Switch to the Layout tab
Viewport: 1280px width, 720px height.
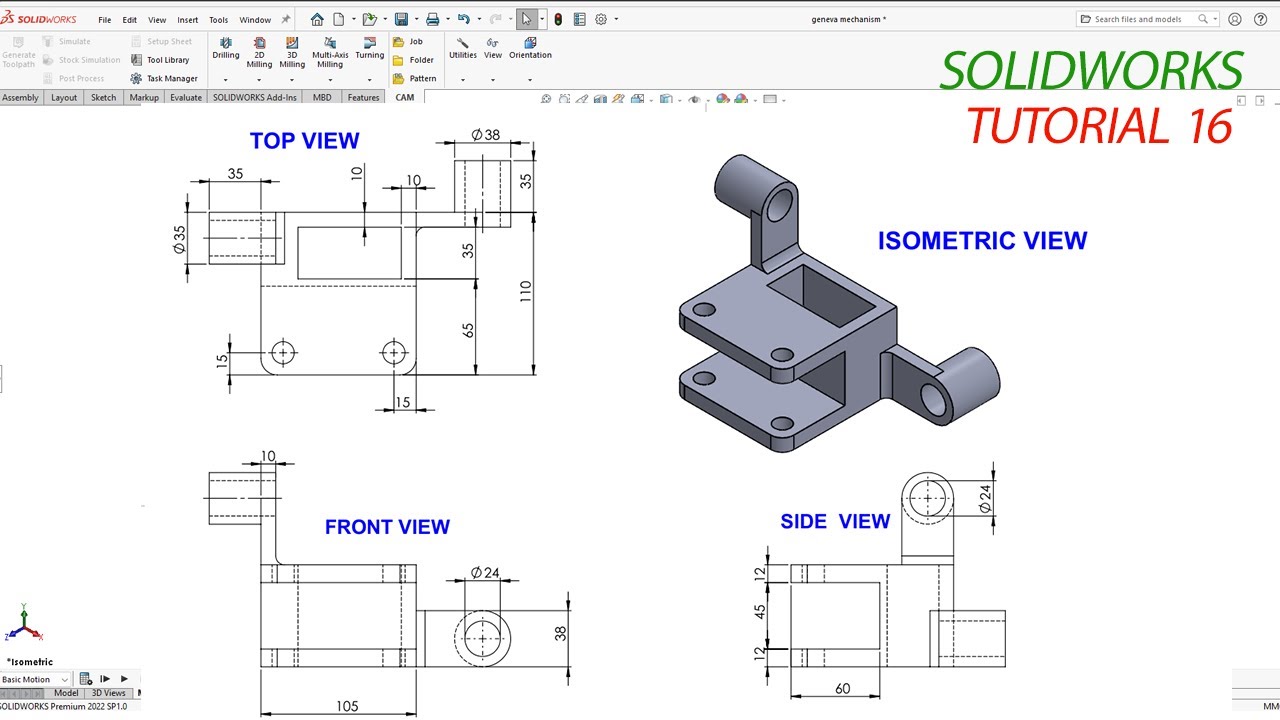[64, 97]
